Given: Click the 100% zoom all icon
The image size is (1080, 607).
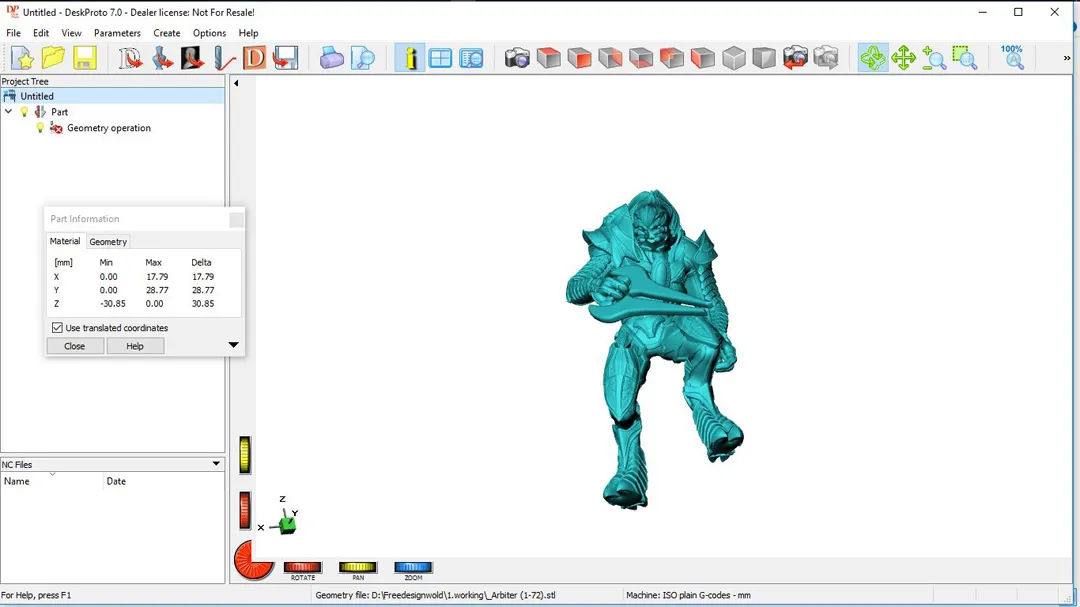Looking at the screenshot, I should (x=1012, y=58).
